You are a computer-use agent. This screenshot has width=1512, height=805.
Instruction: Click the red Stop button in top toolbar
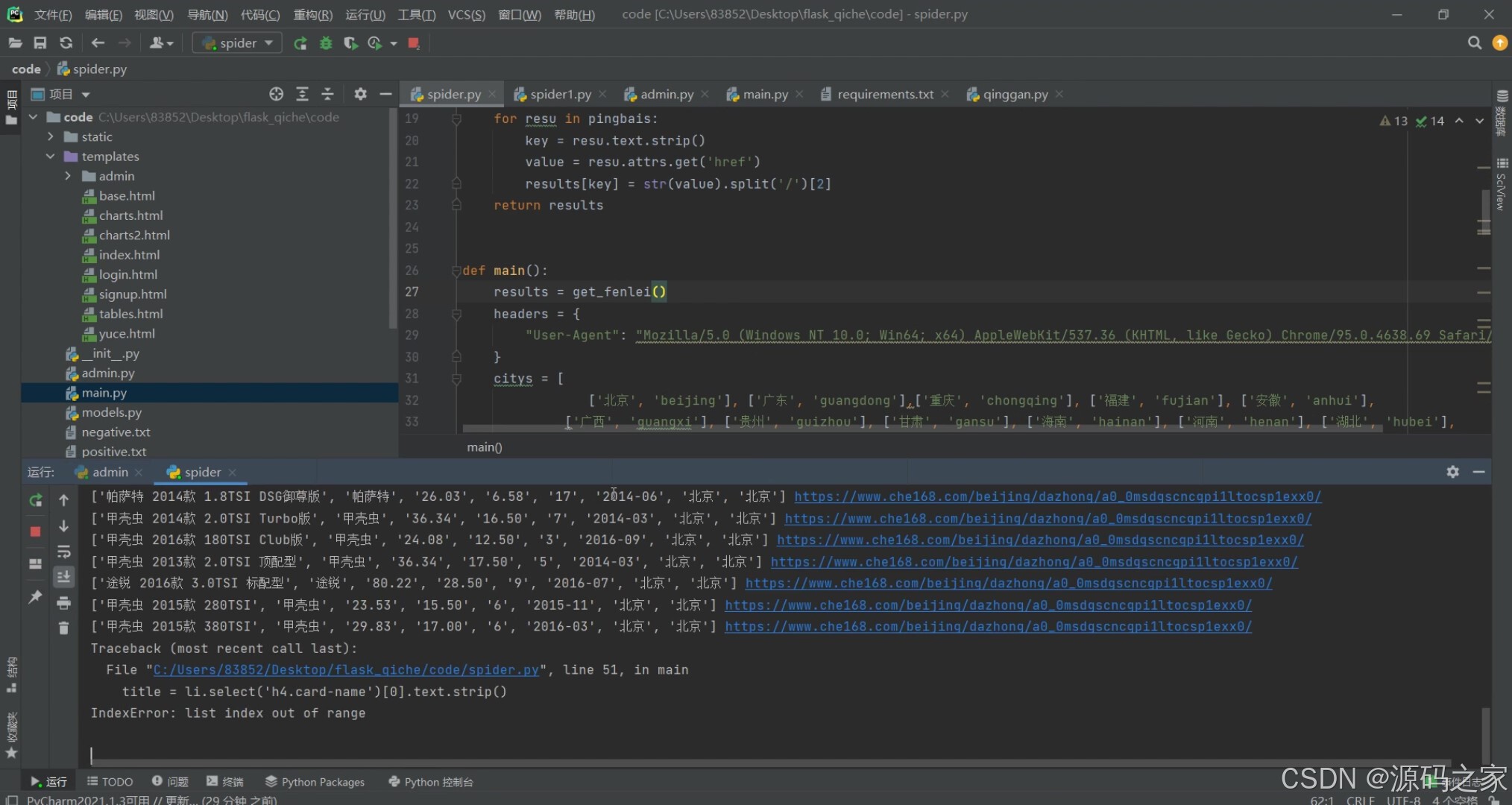413,43
